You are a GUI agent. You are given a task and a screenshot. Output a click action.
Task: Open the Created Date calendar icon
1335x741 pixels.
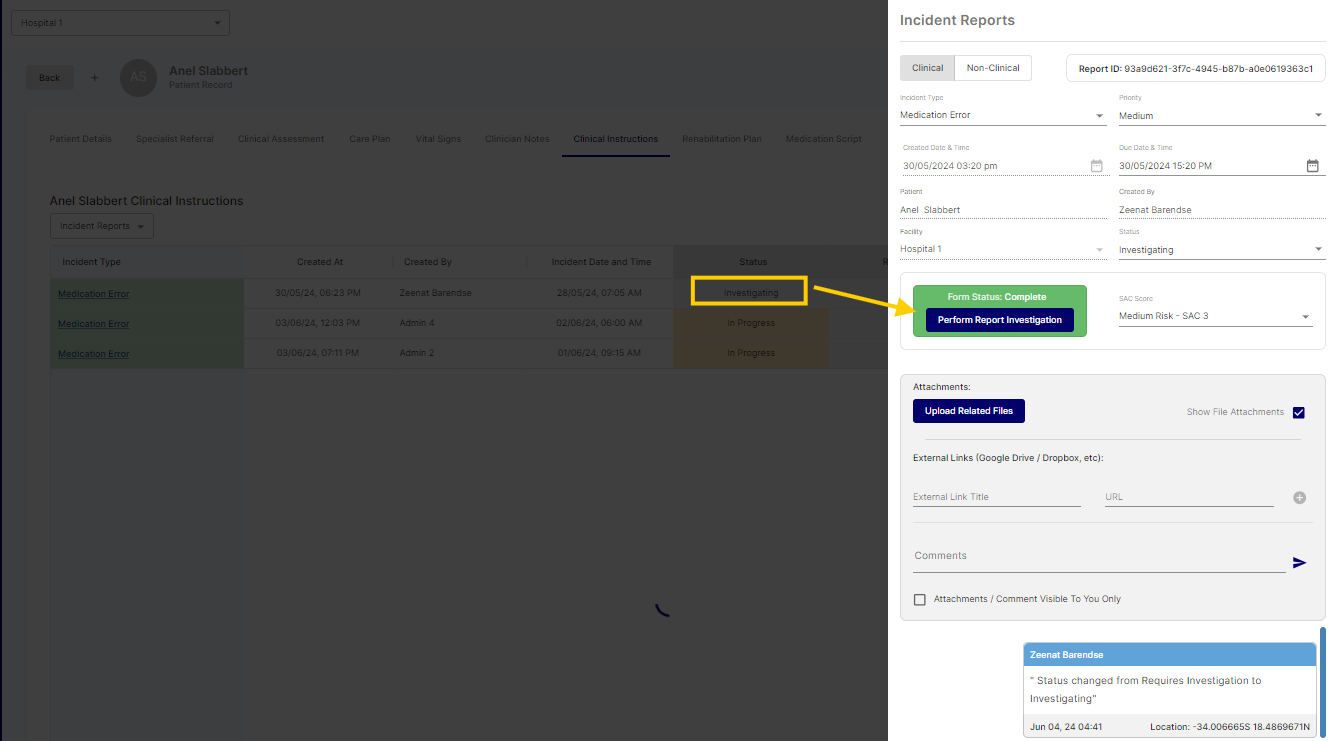(1096, 166)
